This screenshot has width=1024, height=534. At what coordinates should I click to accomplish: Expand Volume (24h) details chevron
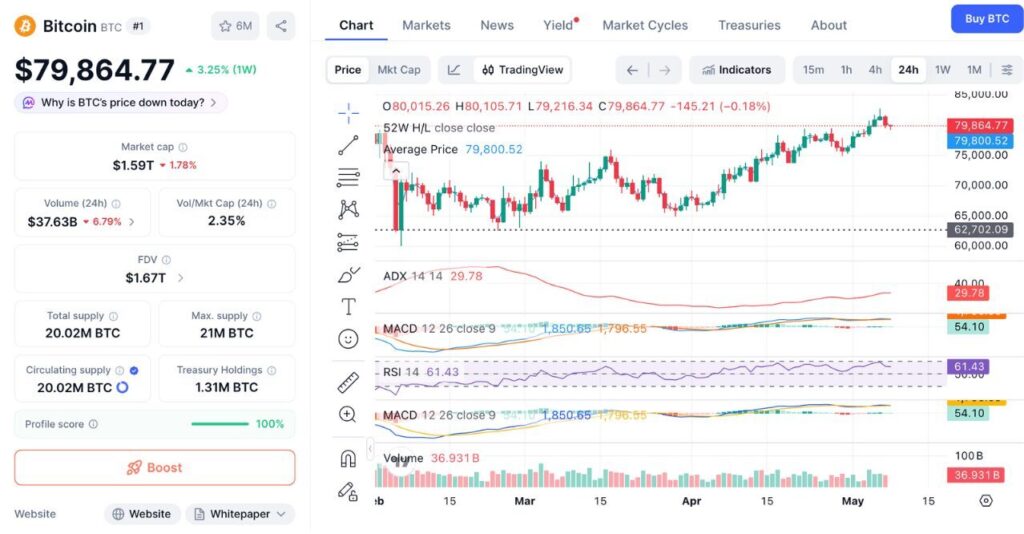click(132, 222)
